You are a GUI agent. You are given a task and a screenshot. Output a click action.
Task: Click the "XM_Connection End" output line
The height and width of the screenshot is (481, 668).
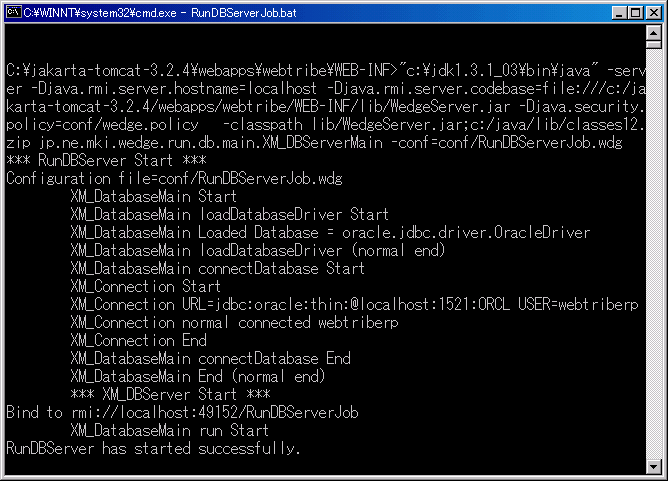pos(137,340)
